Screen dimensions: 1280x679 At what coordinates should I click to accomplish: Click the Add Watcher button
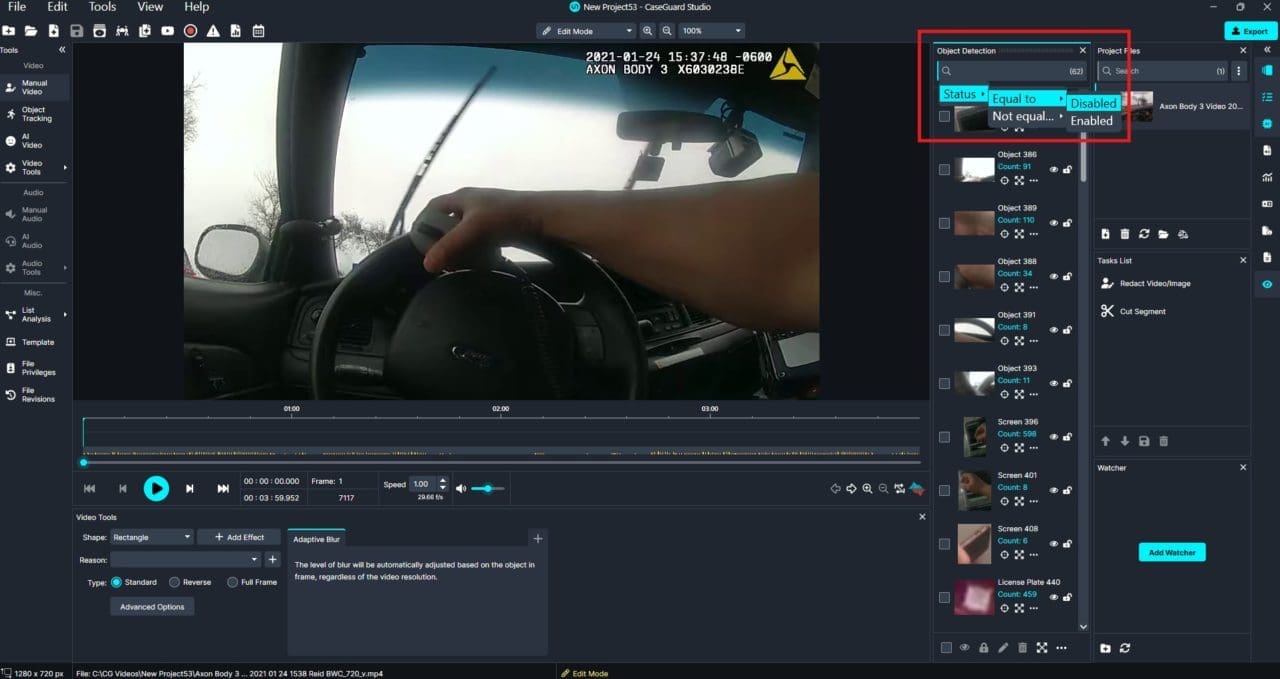pos(1172,552)
